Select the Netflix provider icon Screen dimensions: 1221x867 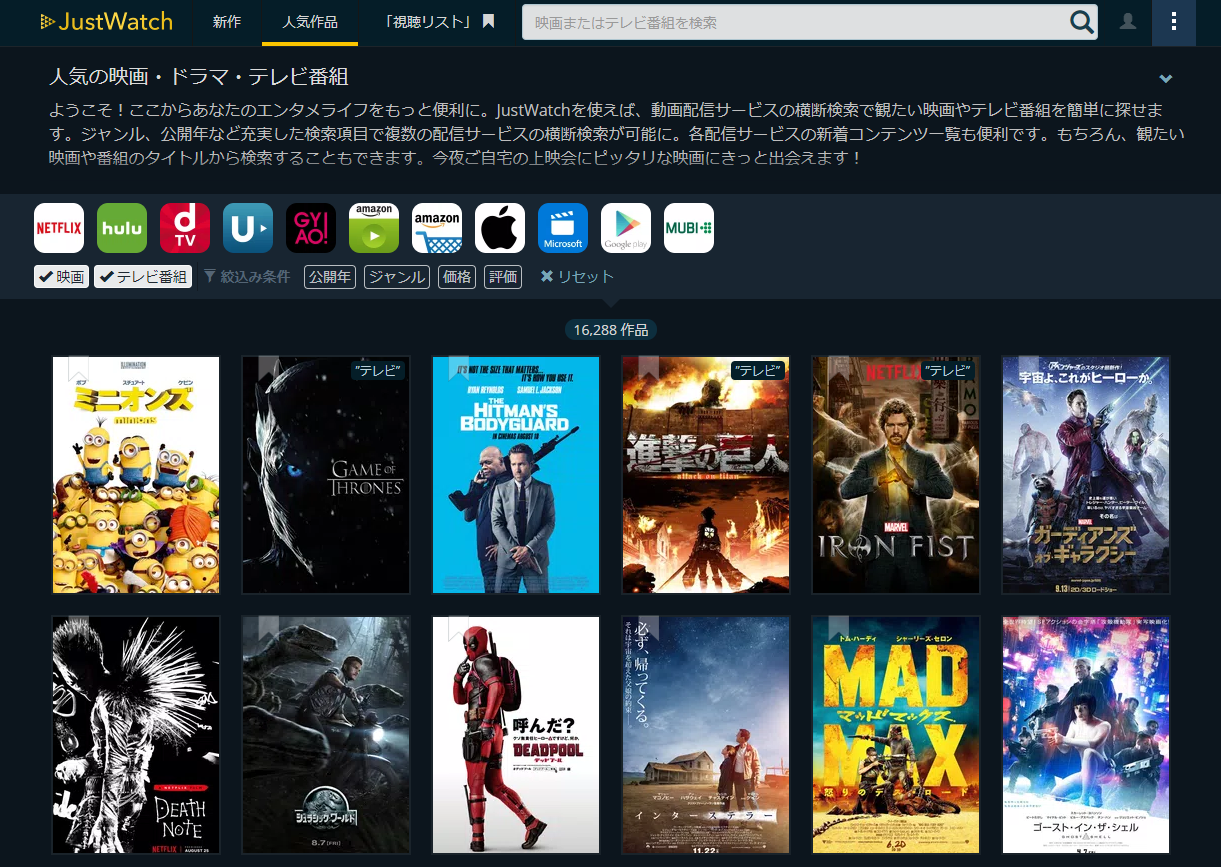pos(59,228)
